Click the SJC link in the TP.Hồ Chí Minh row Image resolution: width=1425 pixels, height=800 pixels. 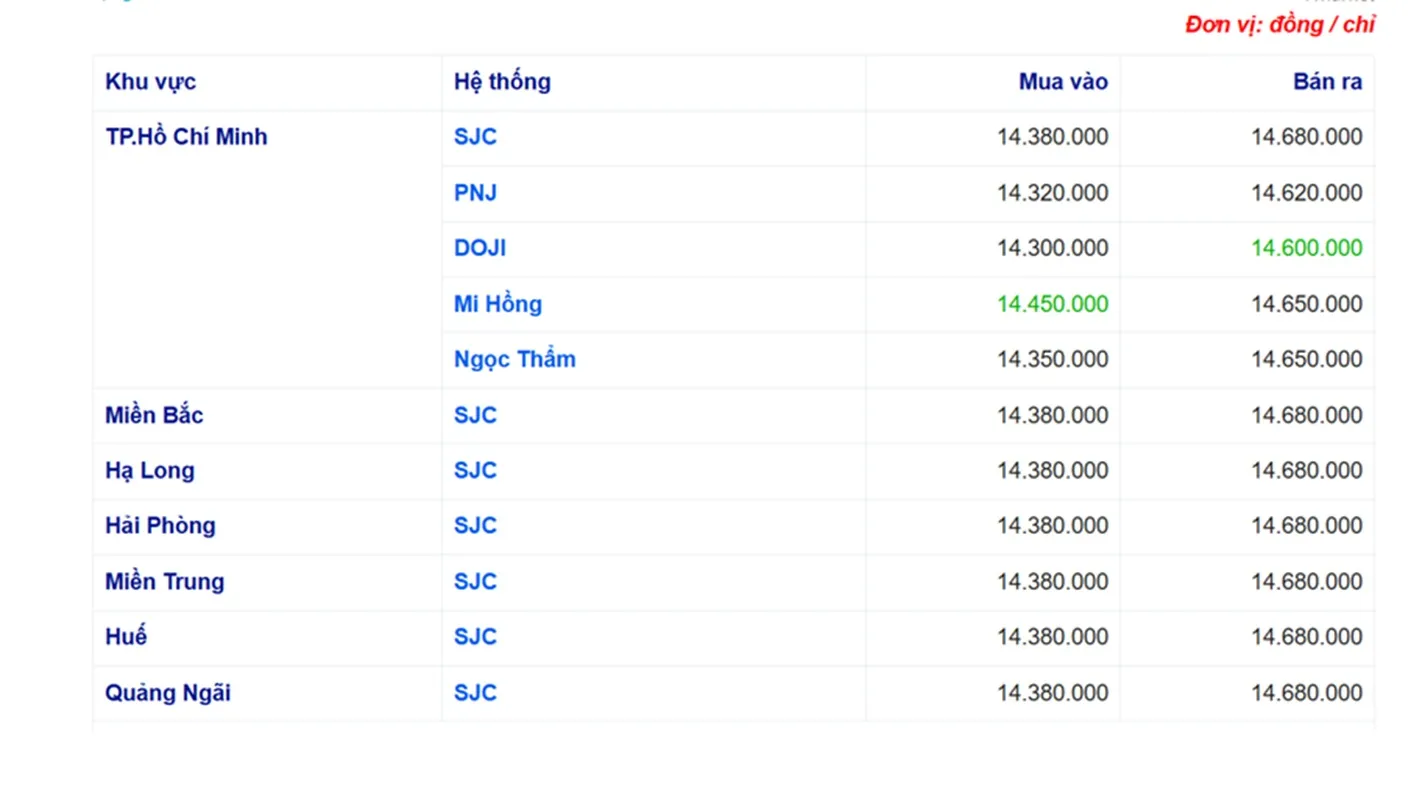pyautogui.click(x=475, y=137)
